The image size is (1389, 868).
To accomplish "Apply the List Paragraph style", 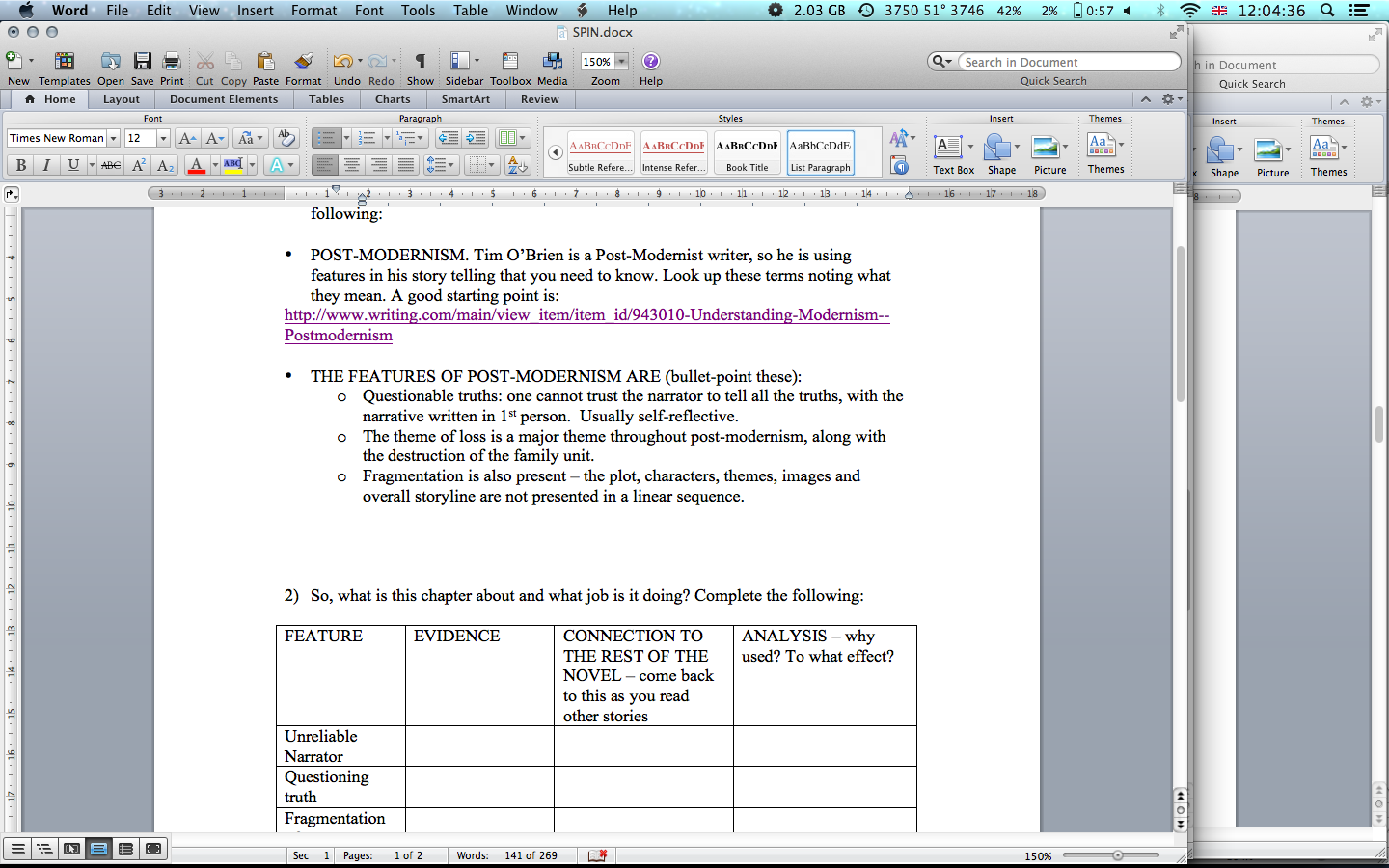I will (x=821, y=152).
